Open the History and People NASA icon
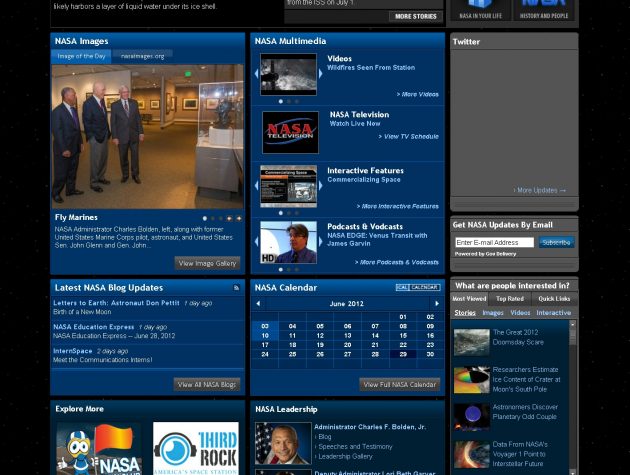 click(544, 10)
